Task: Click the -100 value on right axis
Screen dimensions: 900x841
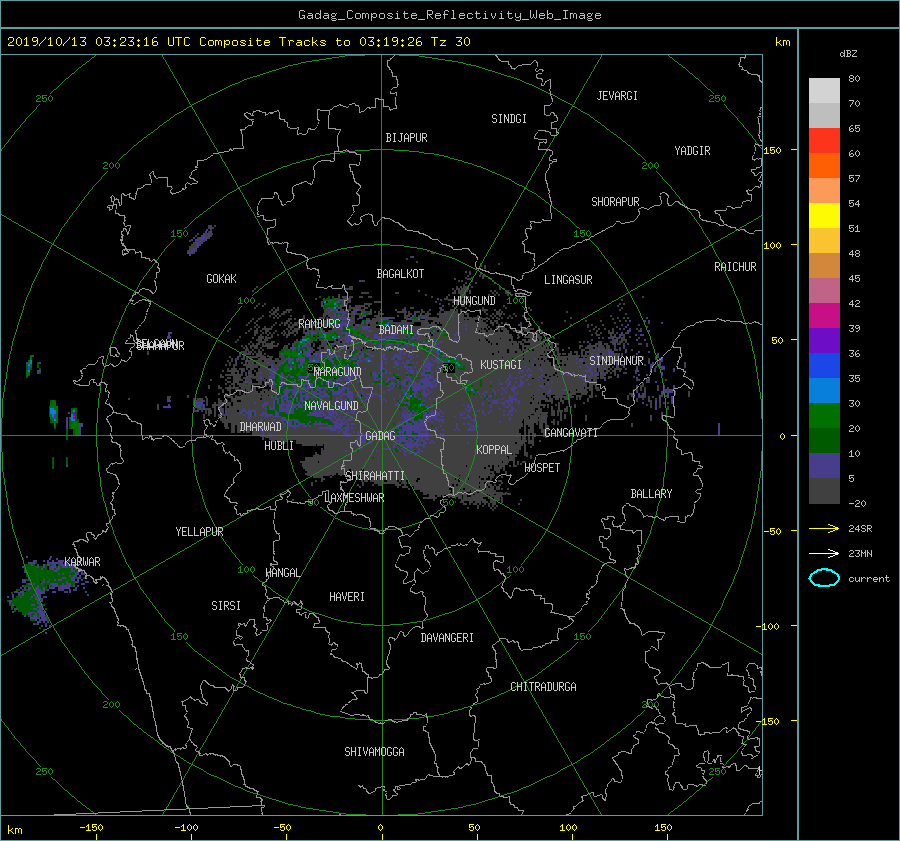Action: click(767, 626)
